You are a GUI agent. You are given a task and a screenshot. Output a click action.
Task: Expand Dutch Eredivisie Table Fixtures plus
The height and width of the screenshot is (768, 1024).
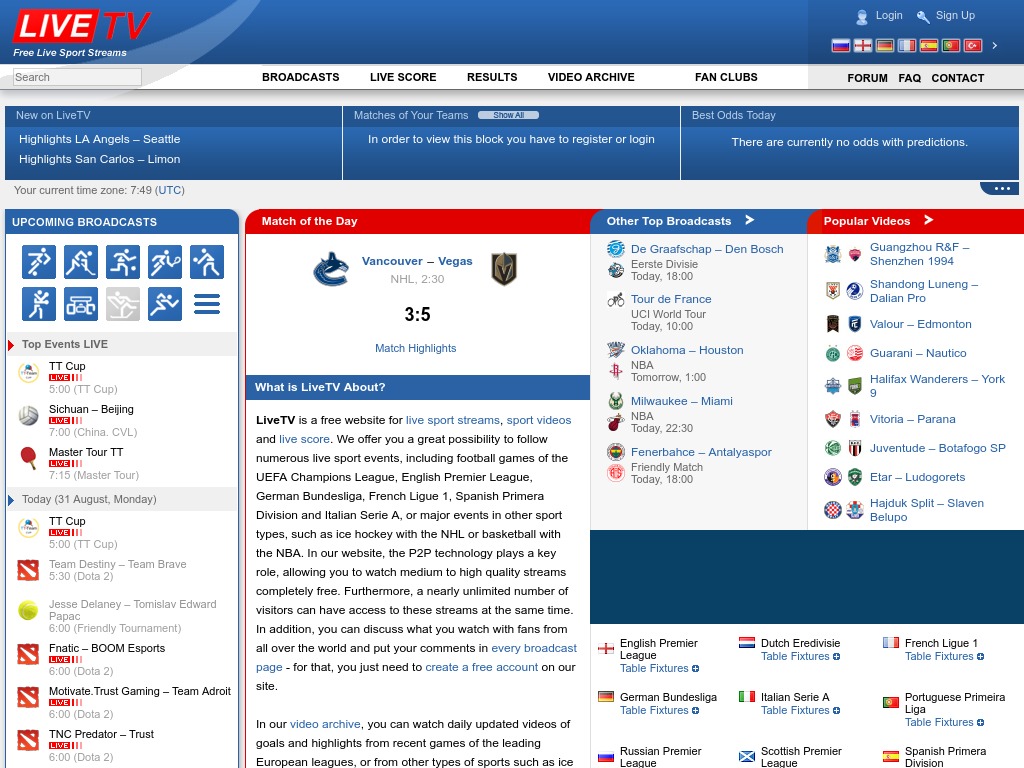837,657
